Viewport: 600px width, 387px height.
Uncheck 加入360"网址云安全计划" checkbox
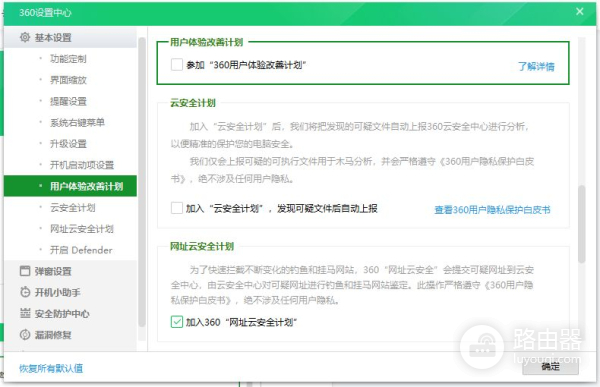(177, 322)
